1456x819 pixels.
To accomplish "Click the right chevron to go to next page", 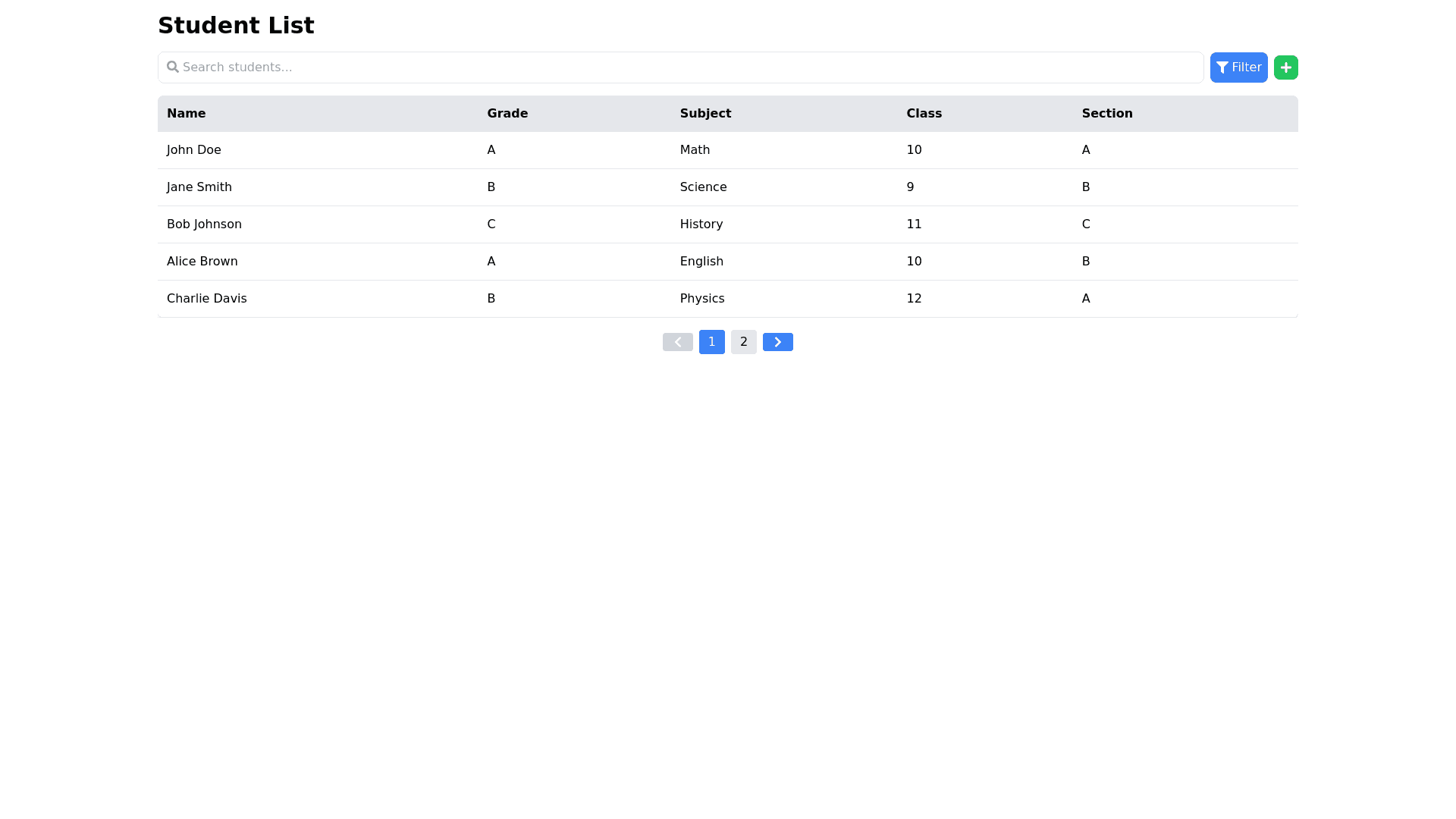I will [777, 341].
